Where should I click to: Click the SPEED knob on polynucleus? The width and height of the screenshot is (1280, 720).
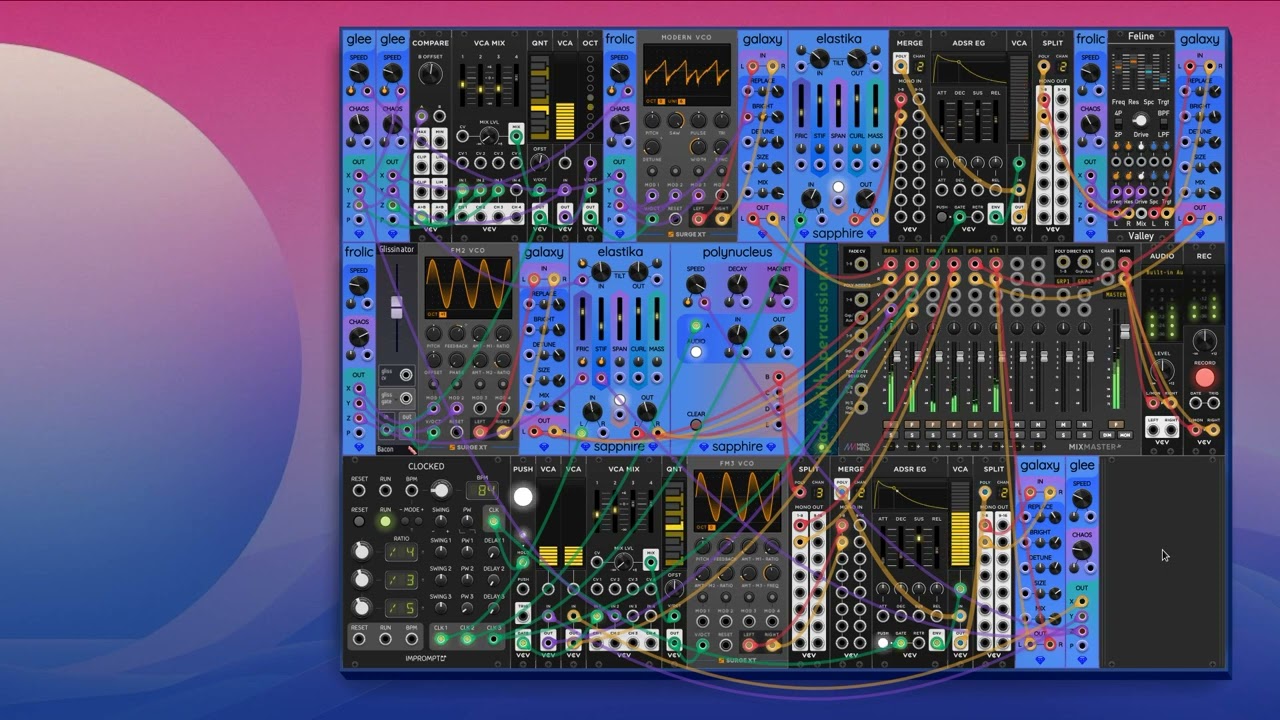click(696, 284)
